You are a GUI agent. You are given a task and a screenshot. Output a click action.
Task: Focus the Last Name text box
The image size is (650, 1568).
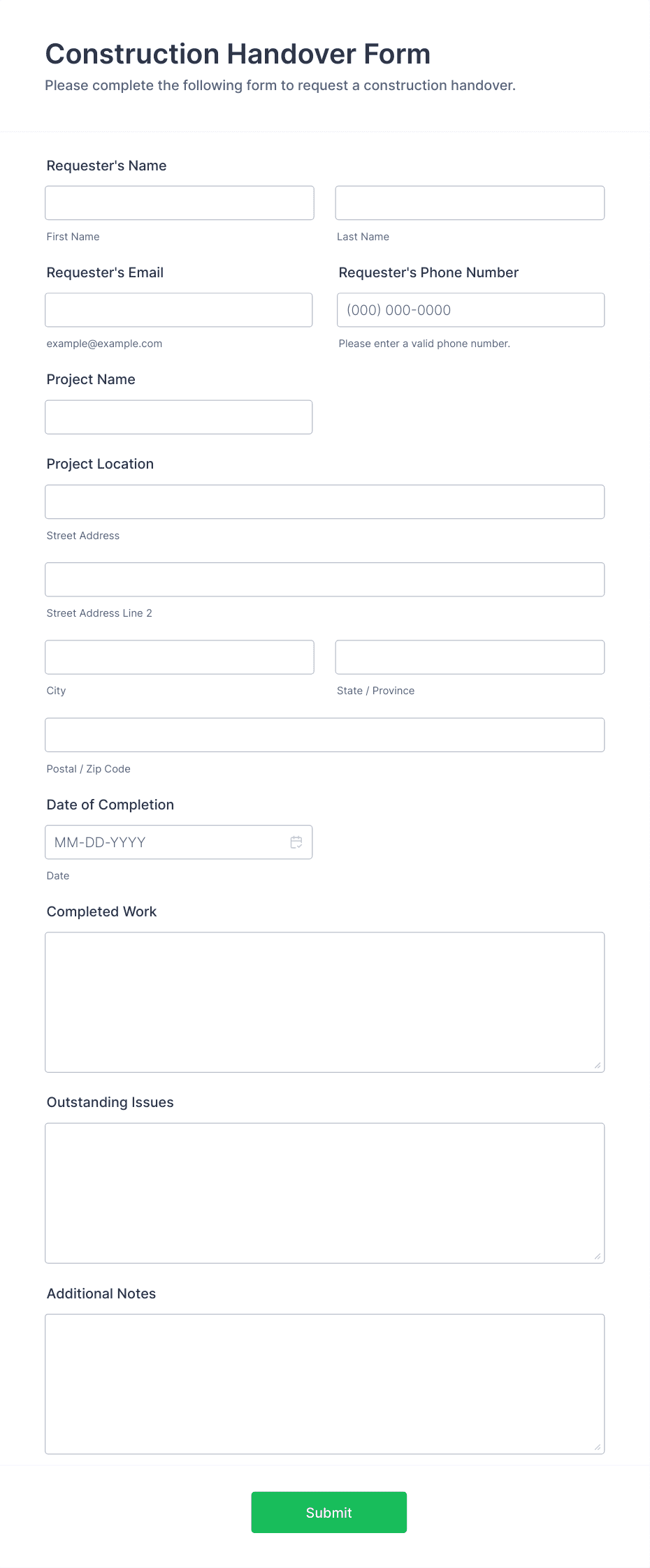pyautogui.click(x=470, y=203)
